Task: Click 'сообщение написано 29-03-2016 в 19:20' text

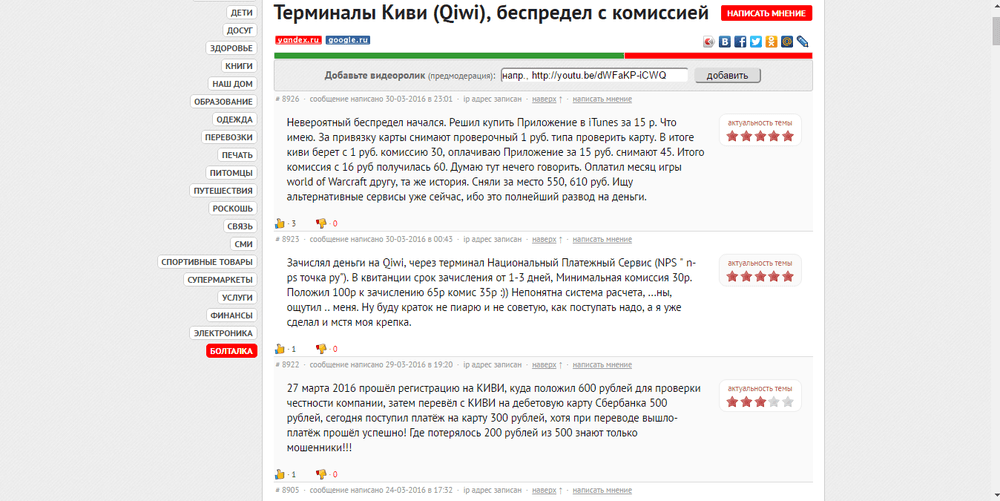Action: 381,365
